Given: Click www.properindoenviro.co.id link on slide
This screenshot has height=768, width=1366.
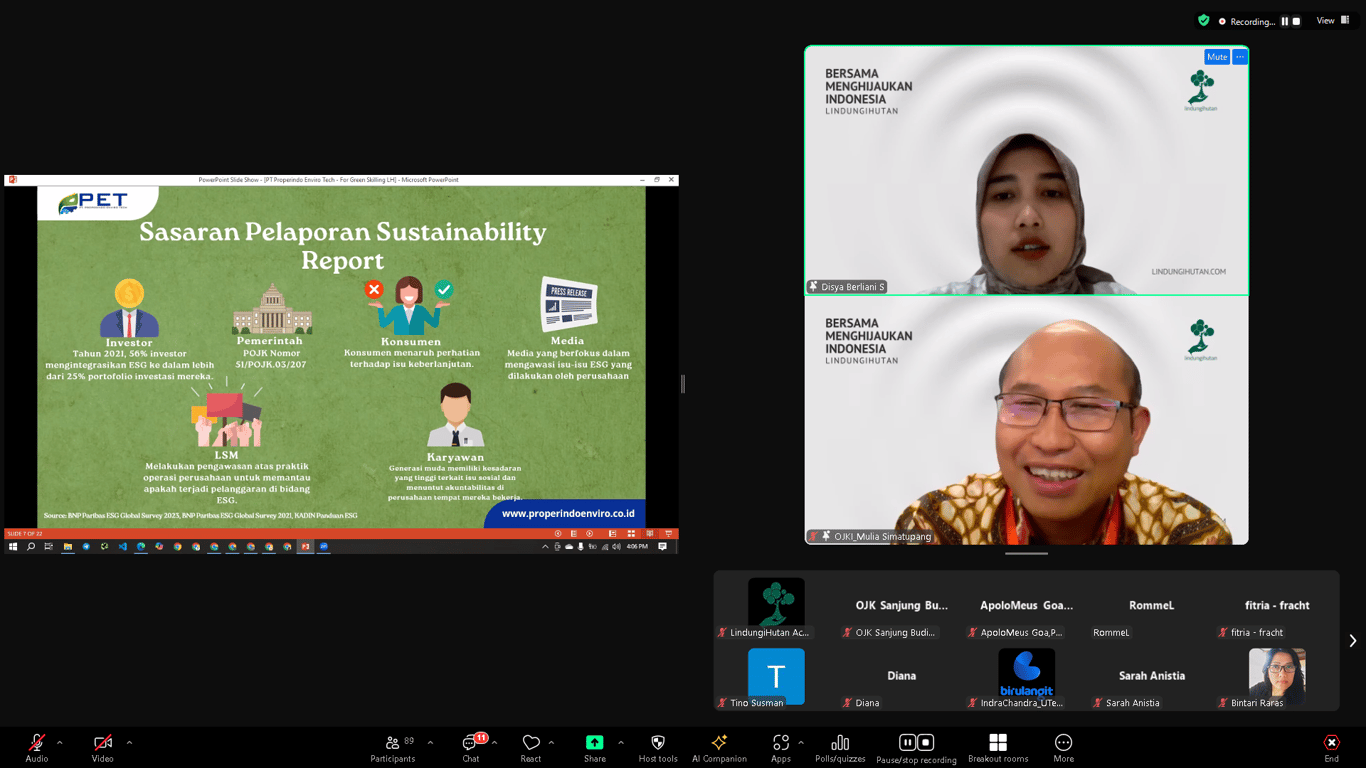Looking at the screenshot, I should (568, 513).
